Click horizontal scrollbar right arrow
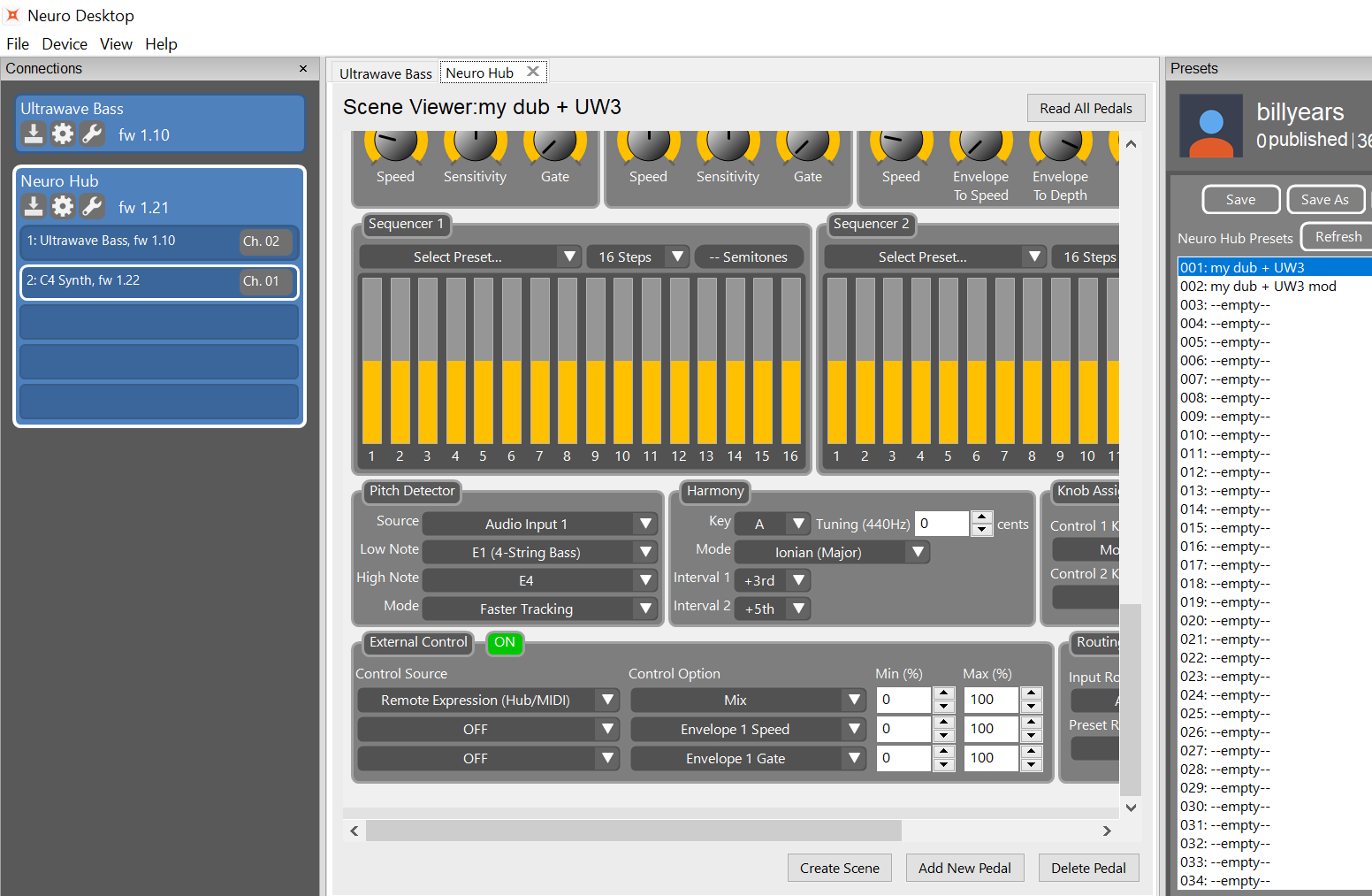 pos(1107,831)
